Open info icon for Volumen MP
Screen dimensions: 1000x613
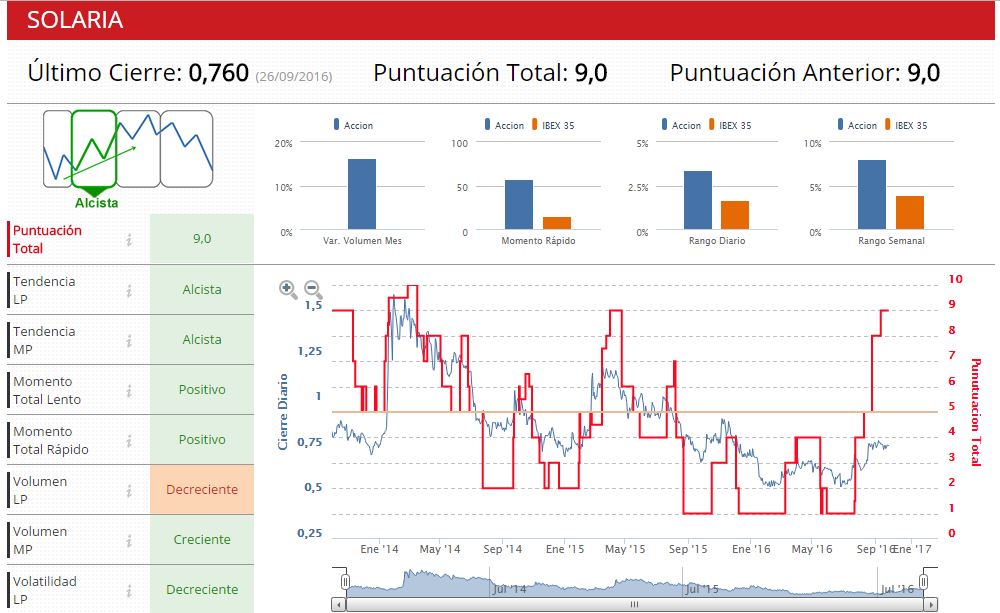pos(129,540)
